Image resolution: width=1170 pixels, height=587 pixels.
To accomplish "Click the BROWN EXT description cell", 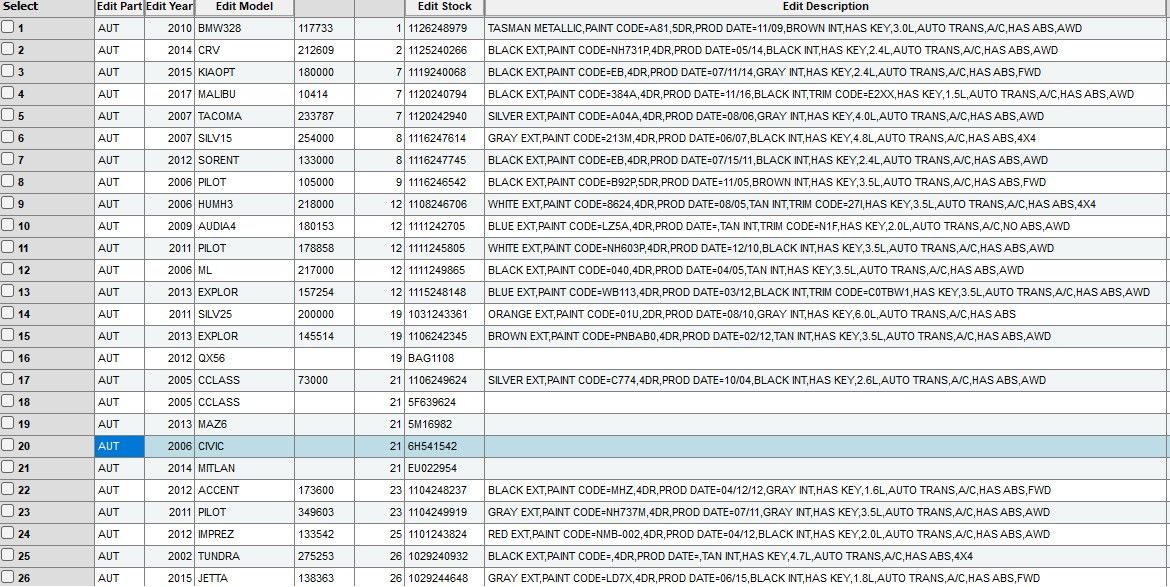I will [x=826, y=336].
